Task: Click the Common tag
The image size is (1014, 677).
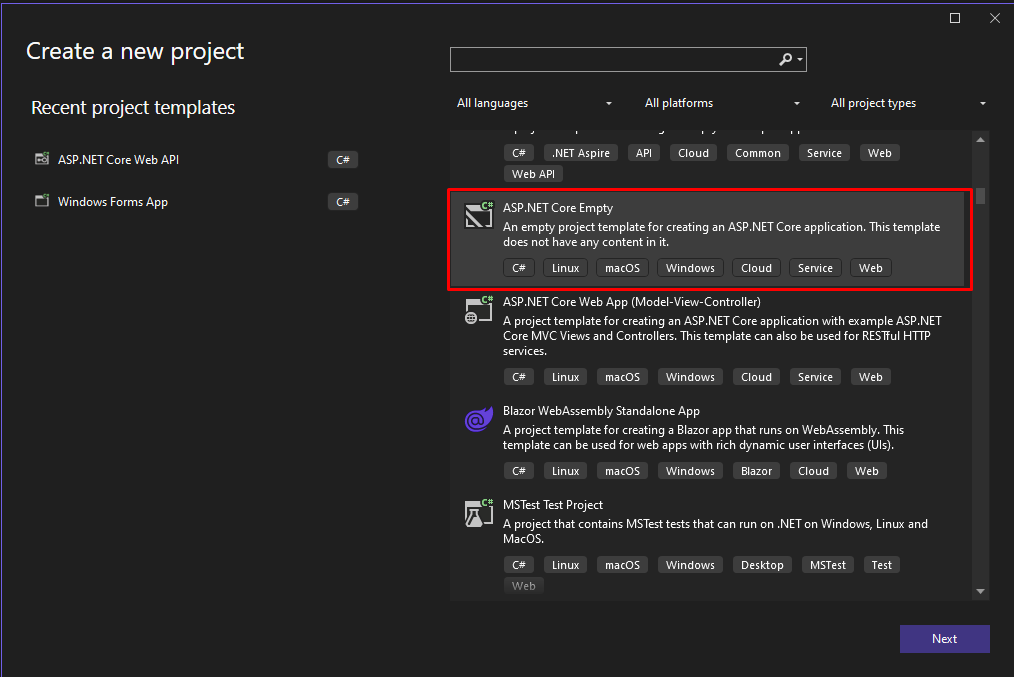Action: pos(757,153)
